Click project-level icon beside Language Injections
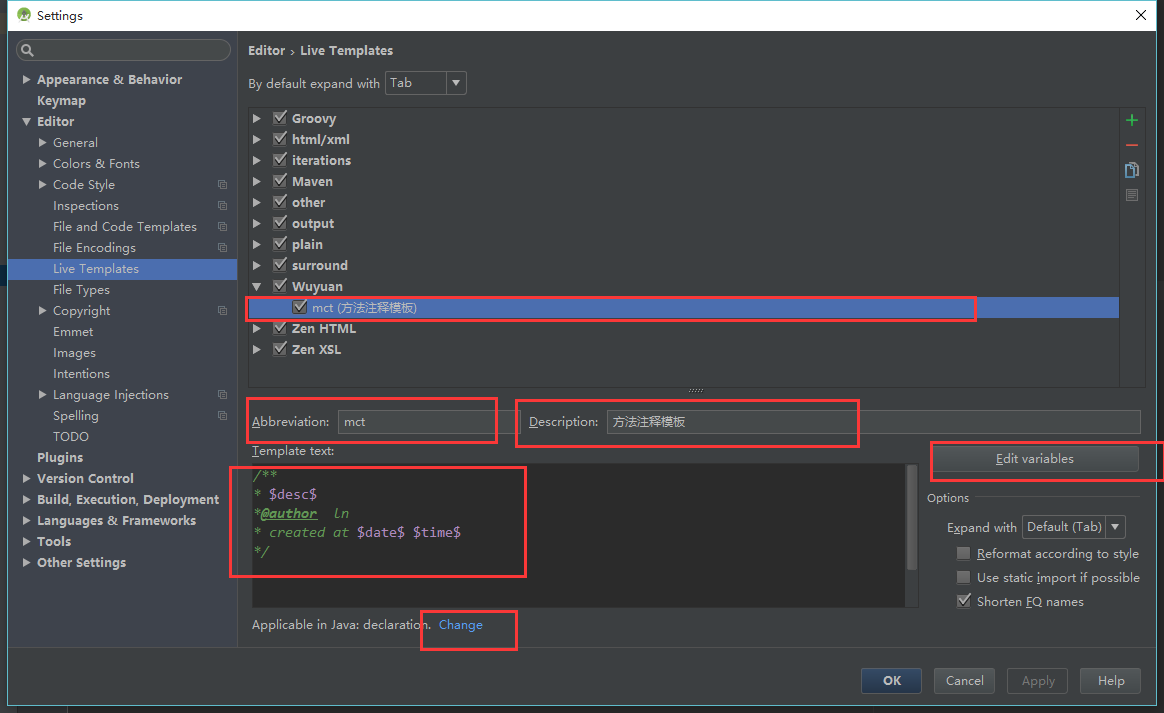 click(x=222, y=394)
